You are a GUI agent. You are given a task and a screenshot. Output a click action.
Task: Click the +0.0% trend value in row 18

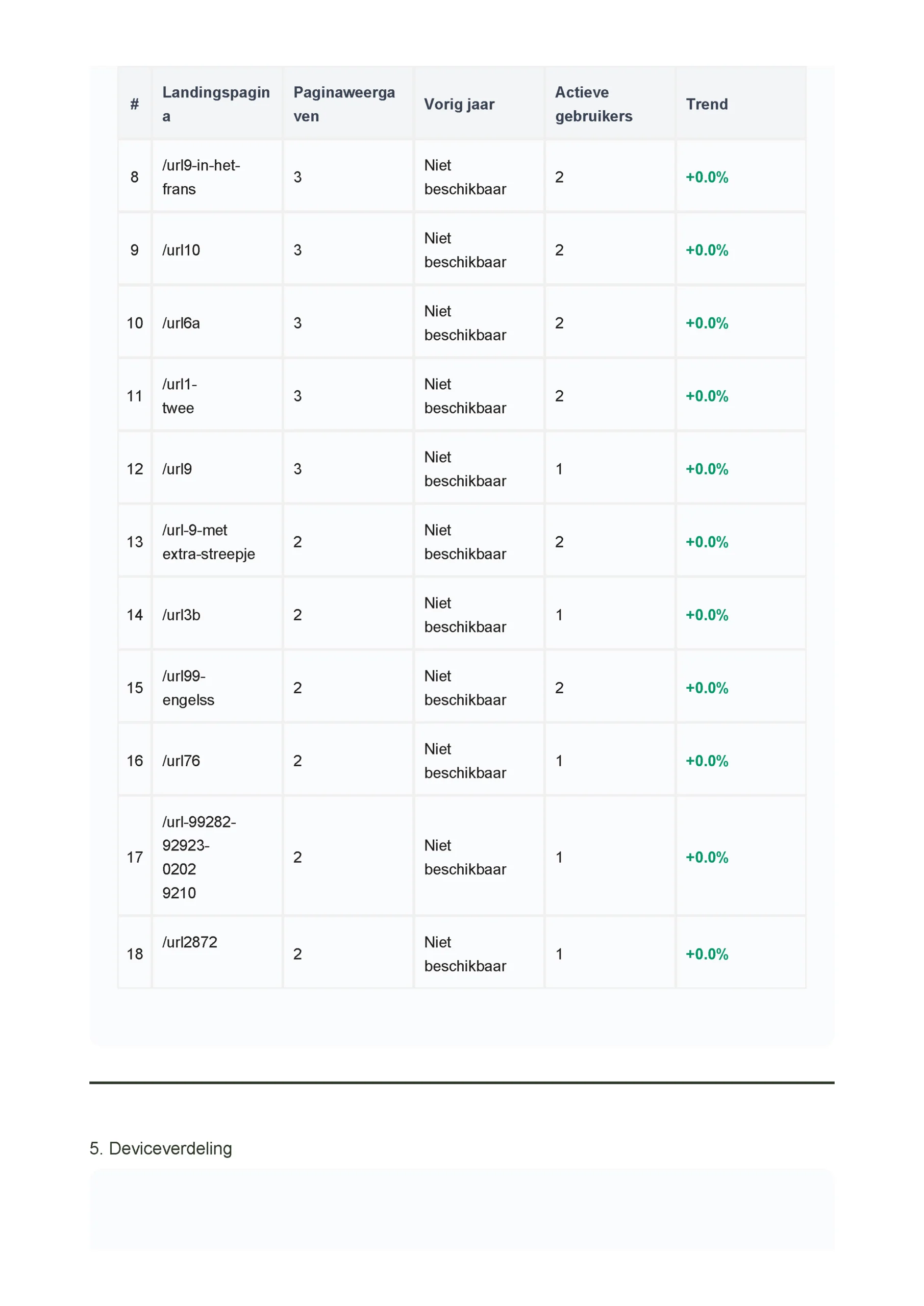[x=707, y=954]
